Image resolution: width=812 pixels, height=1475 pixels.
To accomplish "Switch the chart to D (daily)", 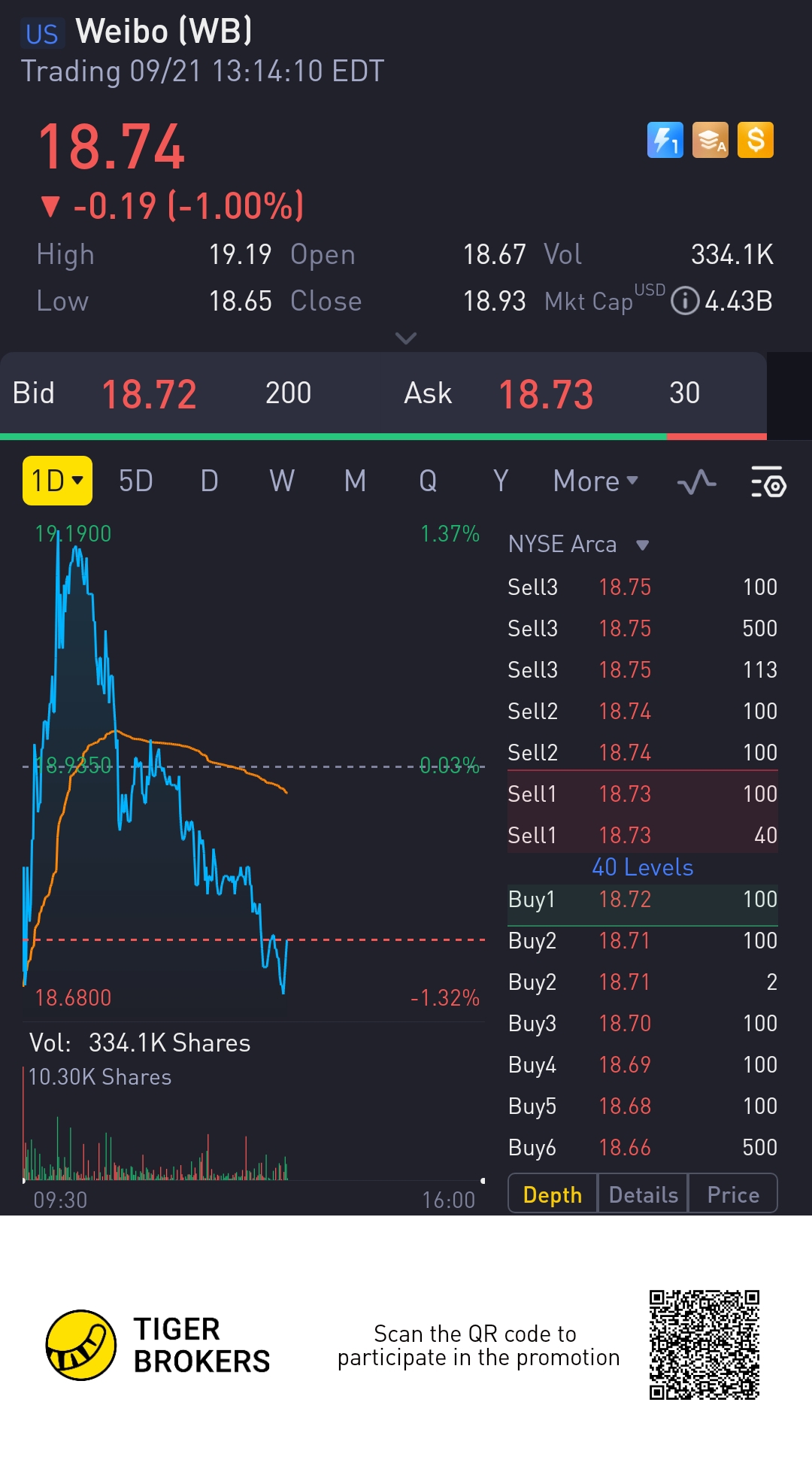I will [x=210, y=481].
